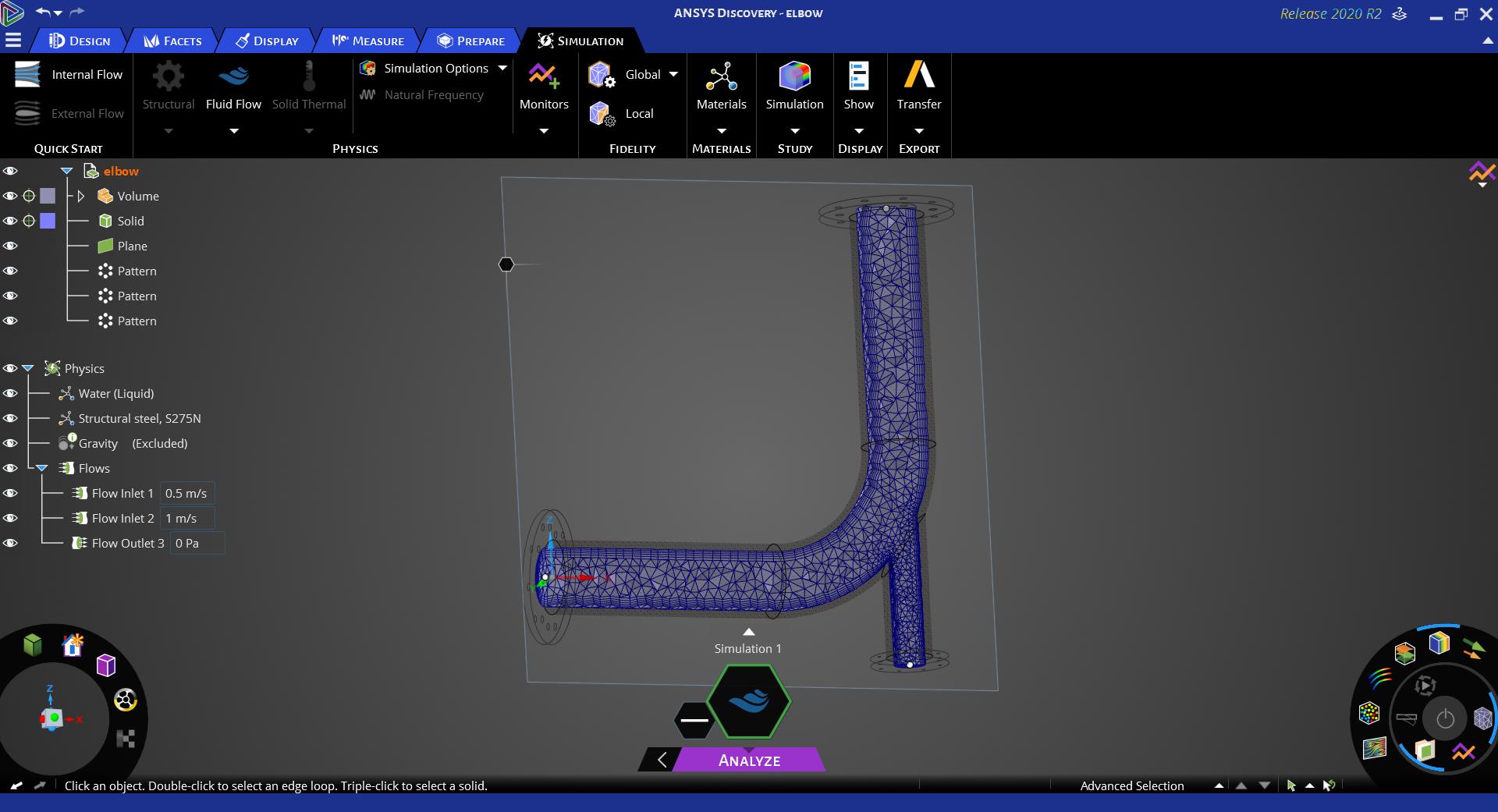Click the Simulation Options label

(x=436, y=69)
